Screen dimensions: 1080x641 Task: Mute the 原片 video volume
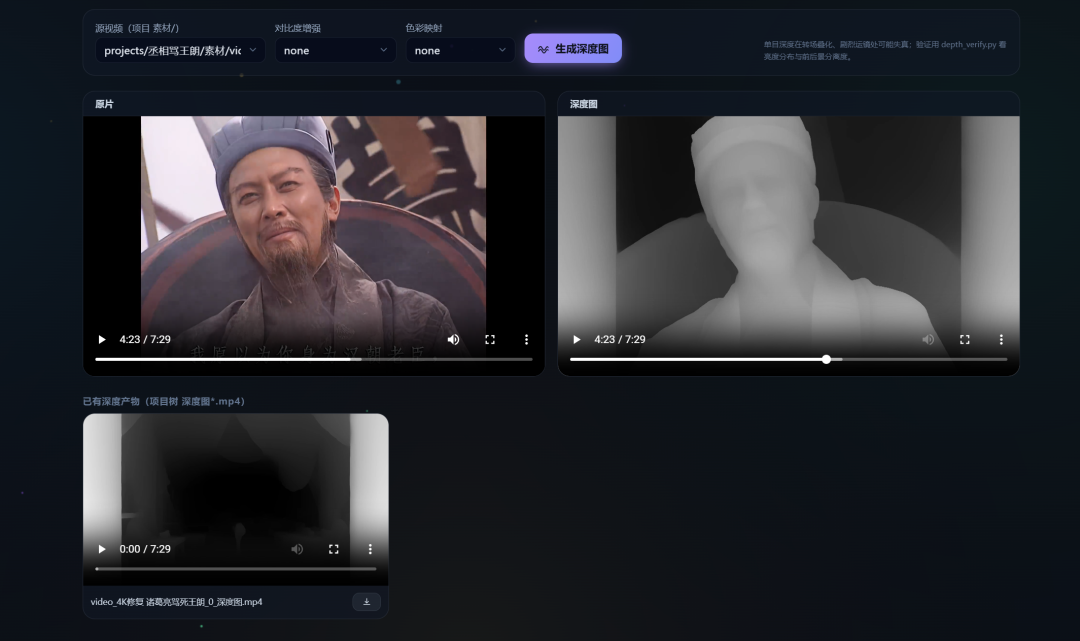pos(453,339)
